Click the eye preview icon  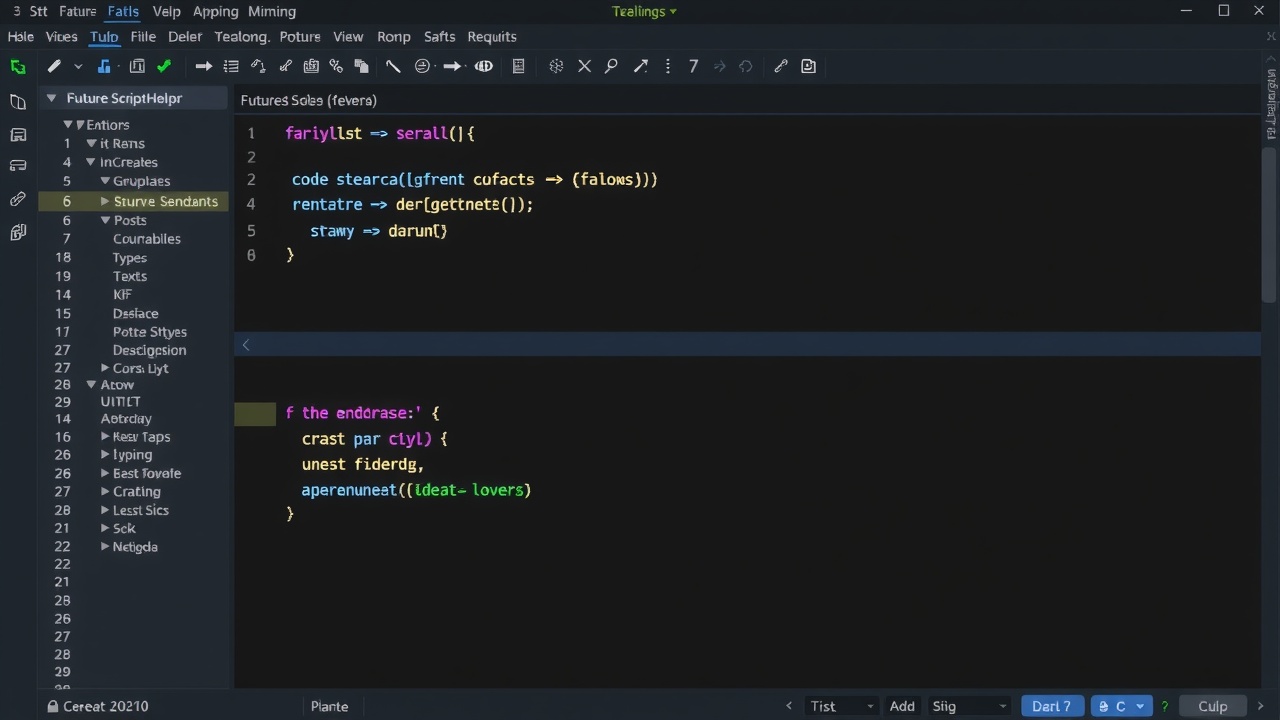point(484,66)
